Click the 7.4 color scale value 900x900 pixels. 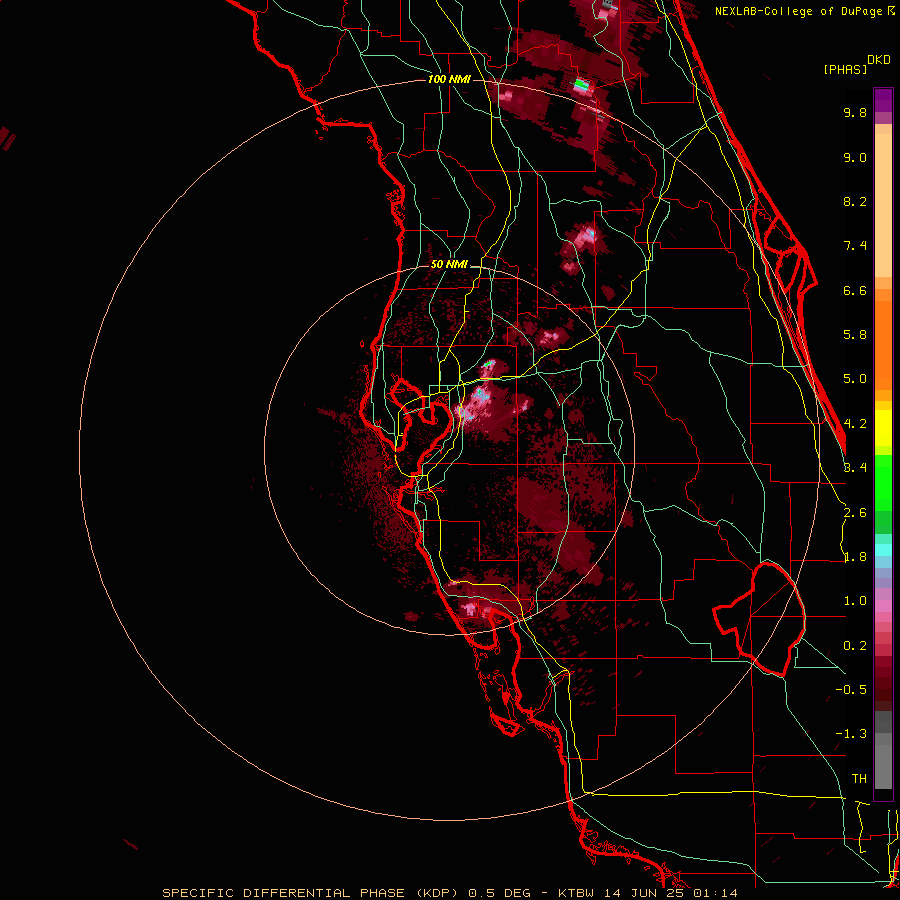point(855,246)
